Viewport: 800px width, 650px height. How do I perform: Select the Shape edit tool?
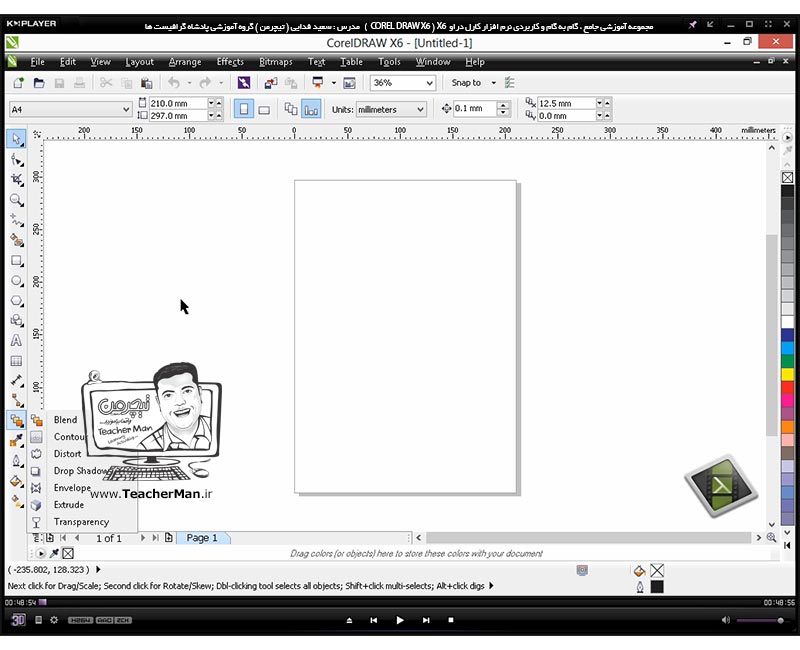click(x=16, y=160)
